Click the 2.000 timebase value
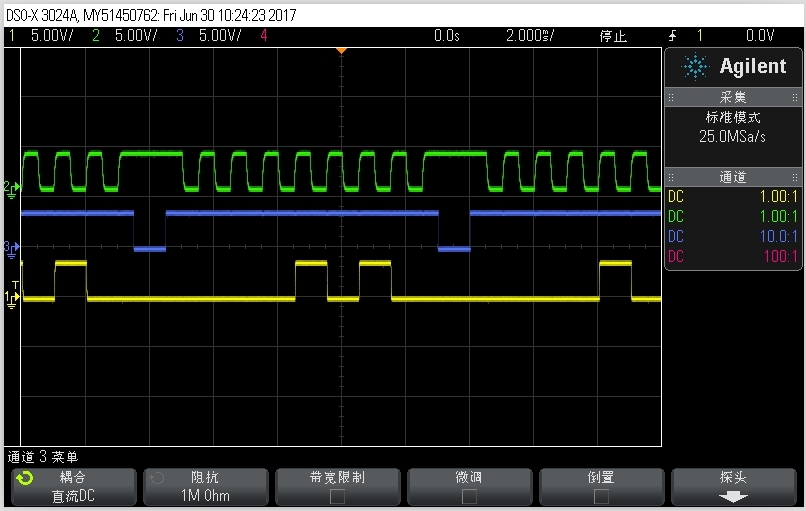806x511 pixels. click(x=530, y=35)
